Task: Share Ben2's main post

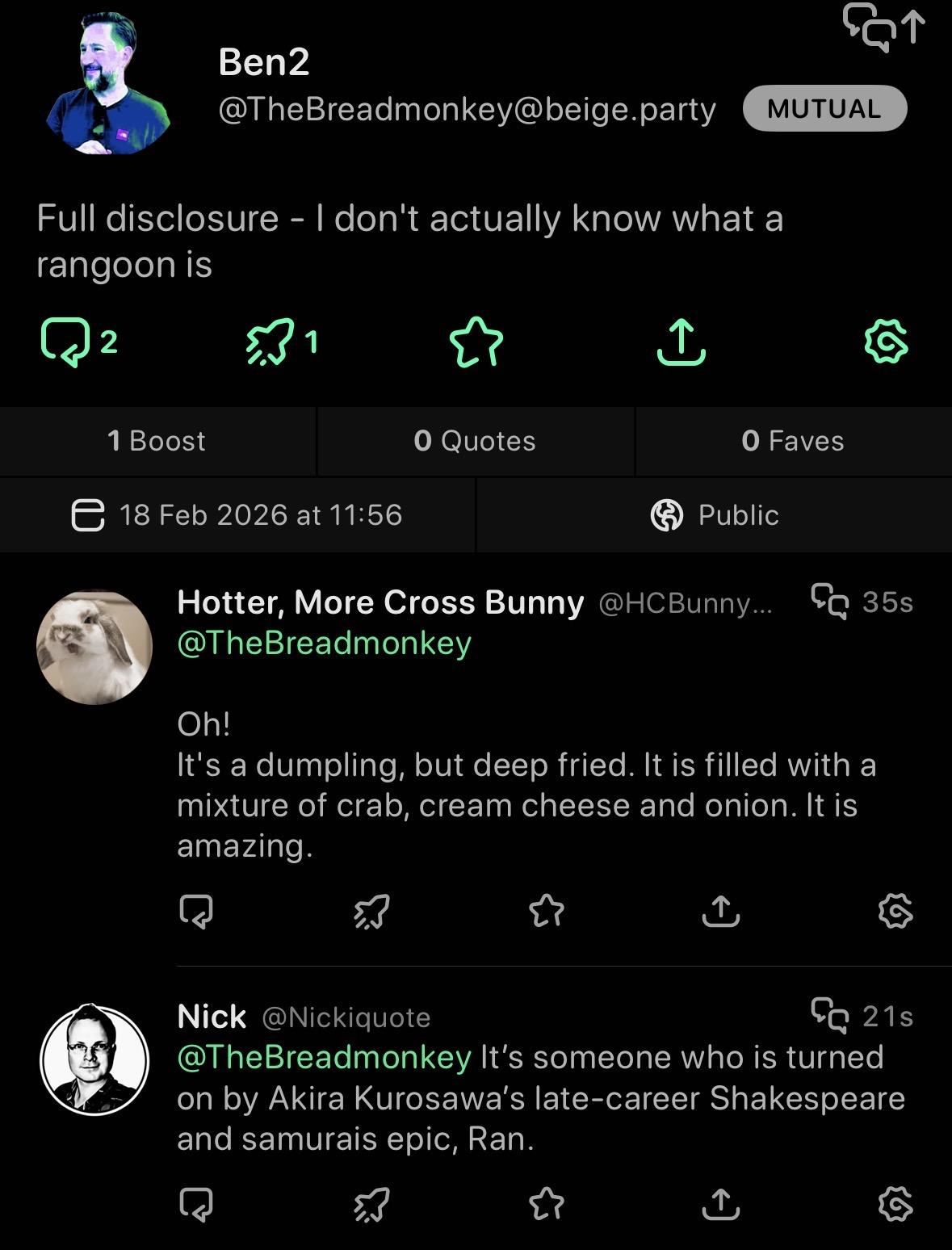Action: pyautogui.click(x=681, y=342)
